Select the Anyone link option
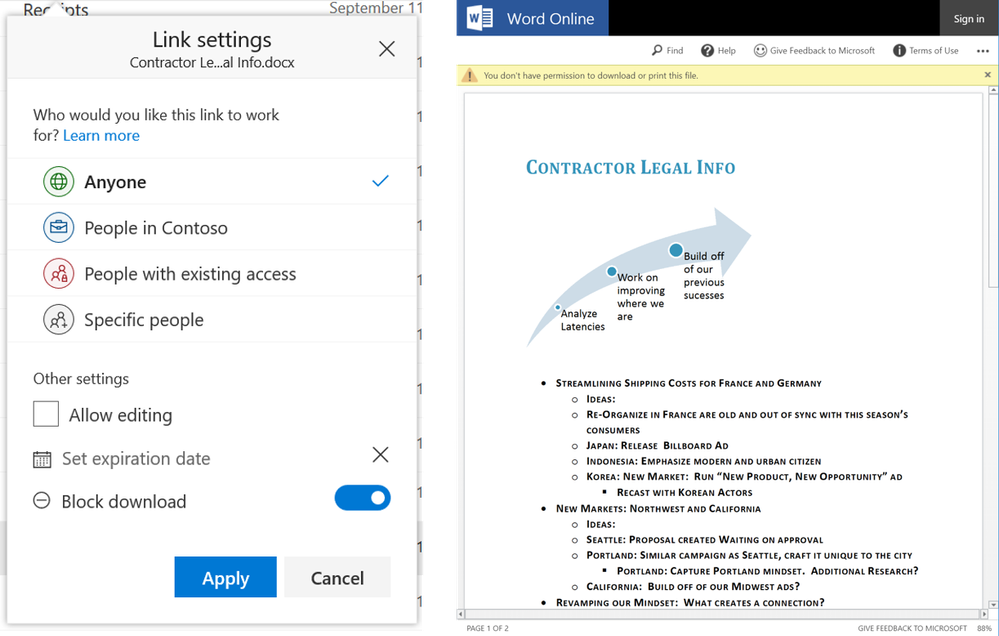 point(212,182)
